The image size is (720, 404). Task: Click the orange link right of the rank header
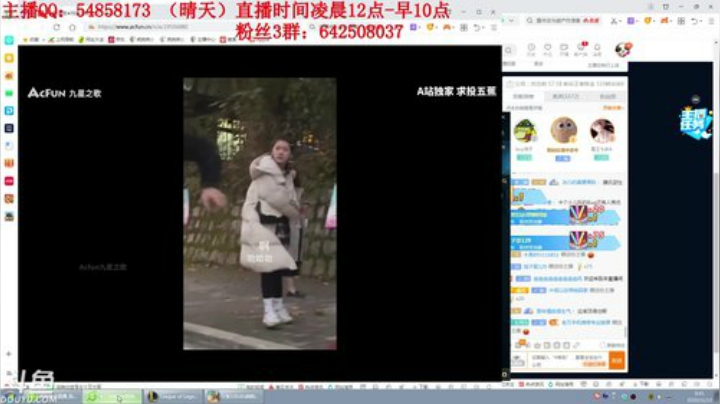click(613, 108)
